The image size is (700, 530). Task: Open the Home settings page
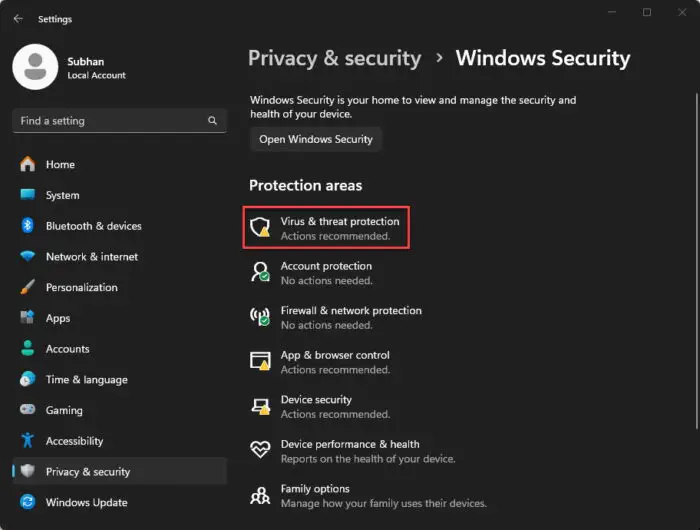(x=120, y=164)
